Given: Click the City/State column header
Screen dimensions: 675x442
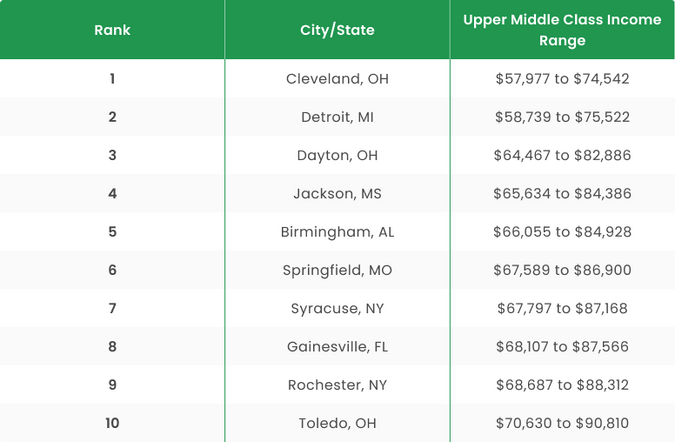Looking at the screenshot, I should click(x=337, y=30).
